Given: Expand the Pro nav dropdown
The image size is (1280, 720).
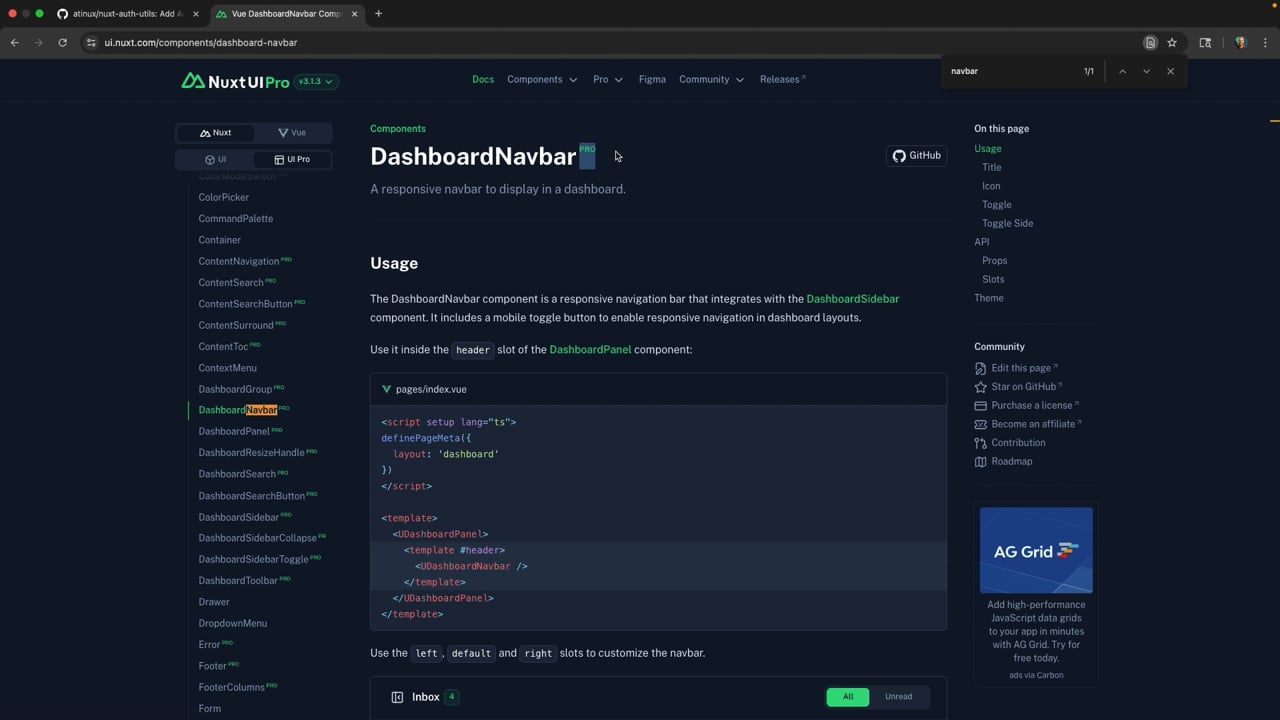Looking at the screenshot, I should pos(608,79).
